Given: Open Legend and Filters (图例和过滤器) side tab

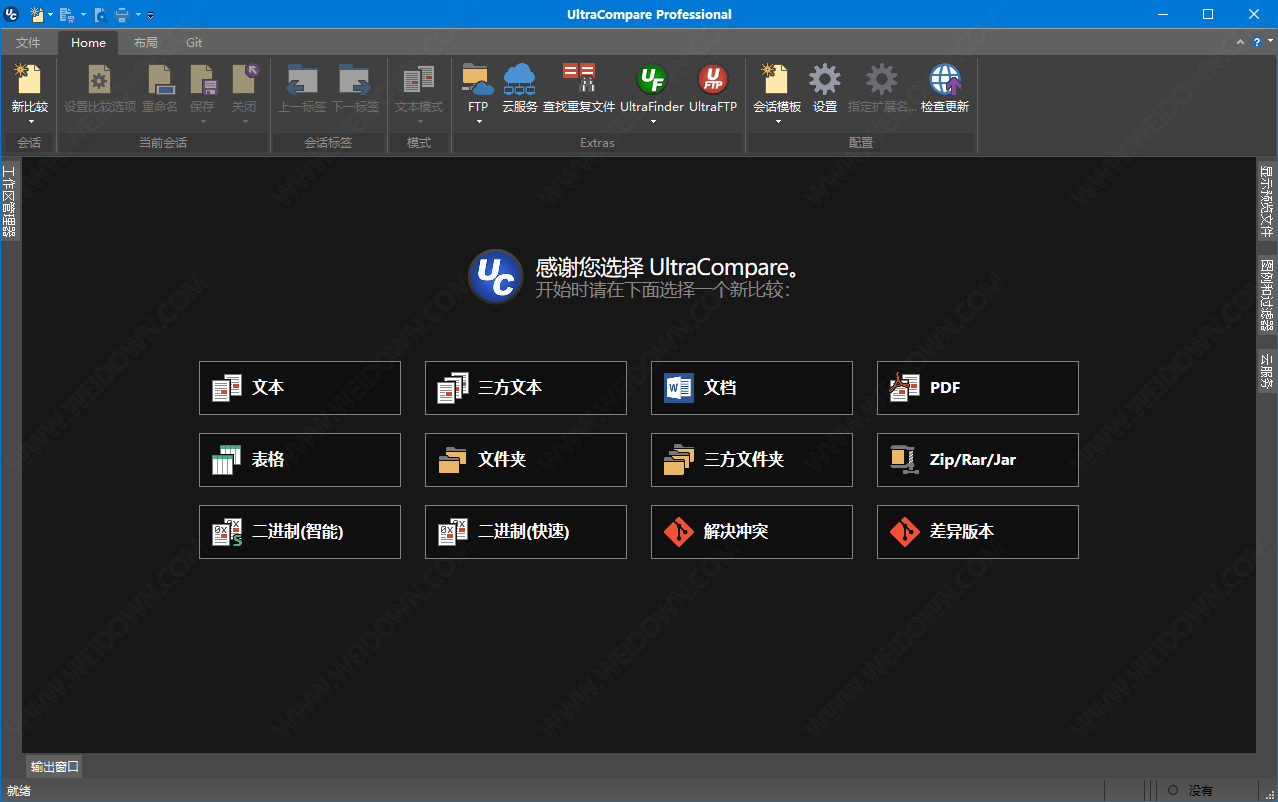Looking at the screenshot, I should pyautogui.click(x=1267, y=294).
